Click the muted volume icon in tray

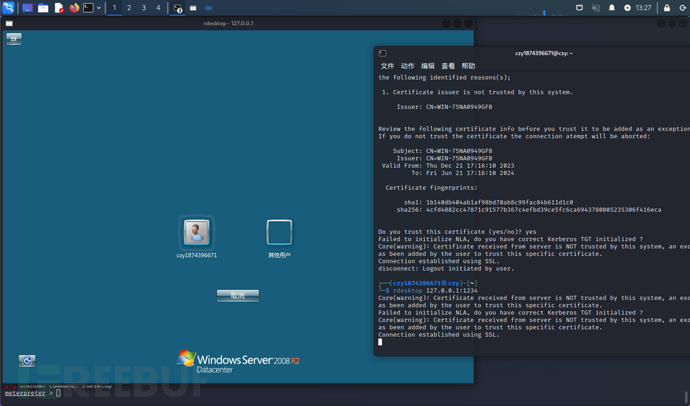click(x=596, y=8)
